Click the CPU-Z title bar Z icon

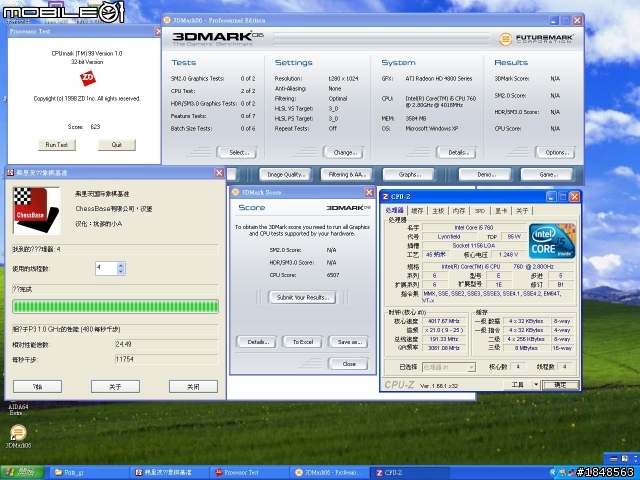(385, 197)
